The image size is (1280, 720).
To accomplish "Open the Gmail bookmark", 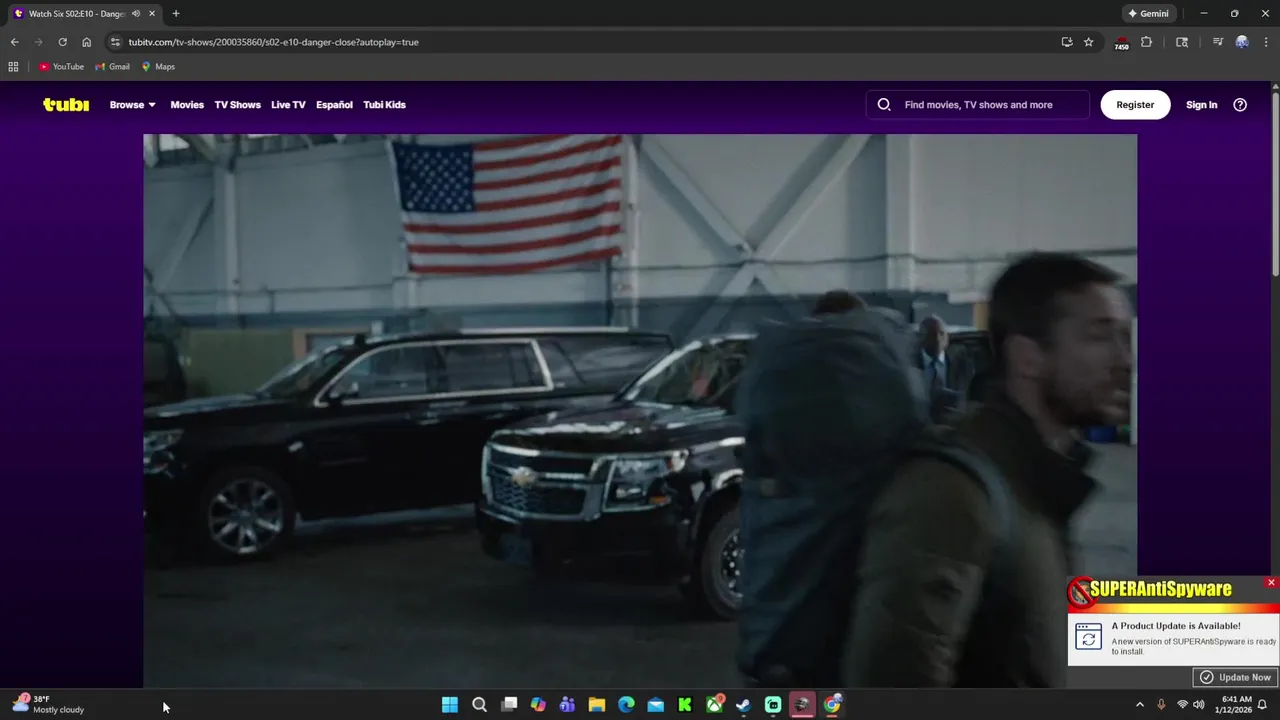I will [113, 67].
